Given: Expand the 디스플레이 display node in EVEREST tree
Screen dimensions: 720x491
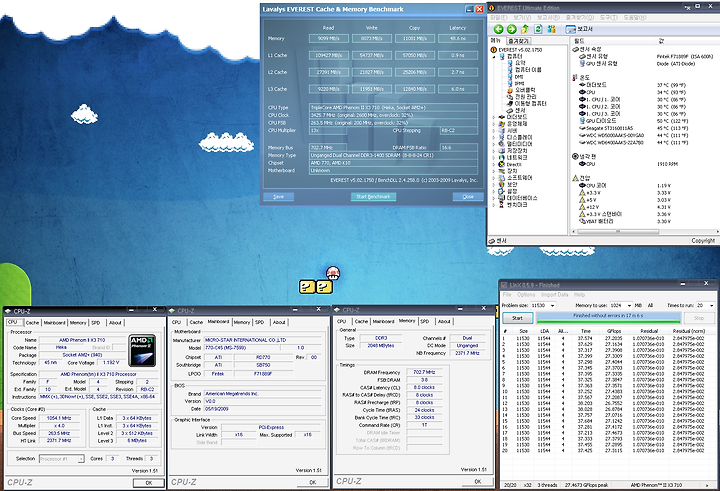Looking at the screenshot, I should pyautogui.click(x=494, y=137).
